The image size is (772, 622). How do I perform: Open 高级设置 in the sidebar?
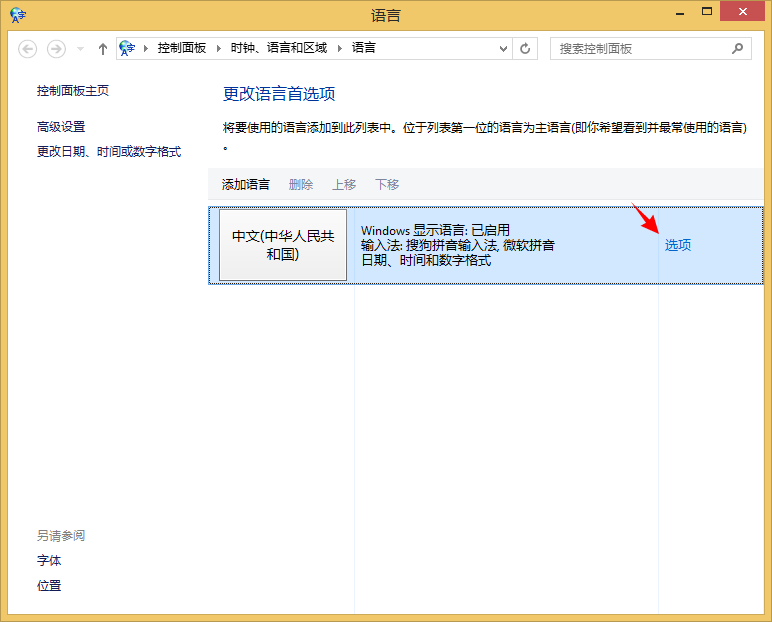(x=61, y=127)
